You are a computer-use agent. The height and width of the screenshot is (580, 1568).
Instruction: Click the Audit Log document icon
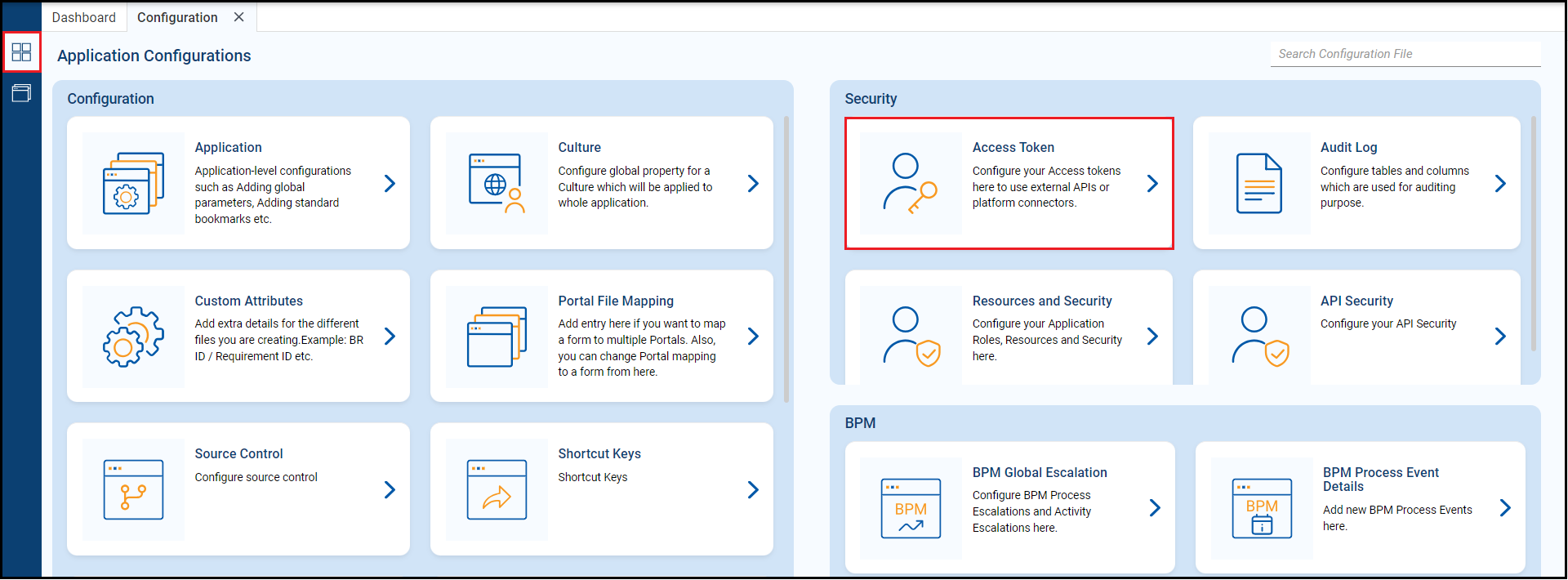(x=1258, y=183)
